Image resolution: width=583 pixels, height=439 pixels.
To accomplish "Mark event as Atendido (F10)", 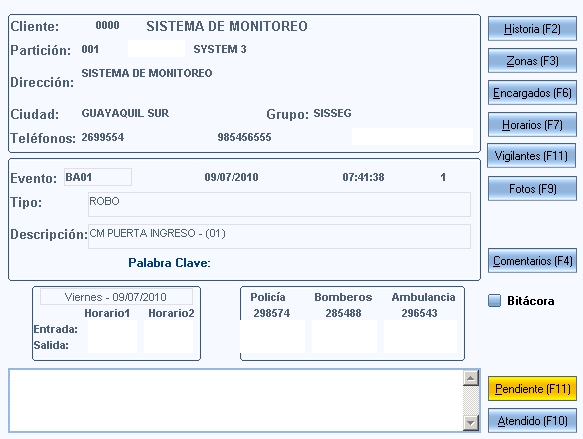I will coord(532,420).
